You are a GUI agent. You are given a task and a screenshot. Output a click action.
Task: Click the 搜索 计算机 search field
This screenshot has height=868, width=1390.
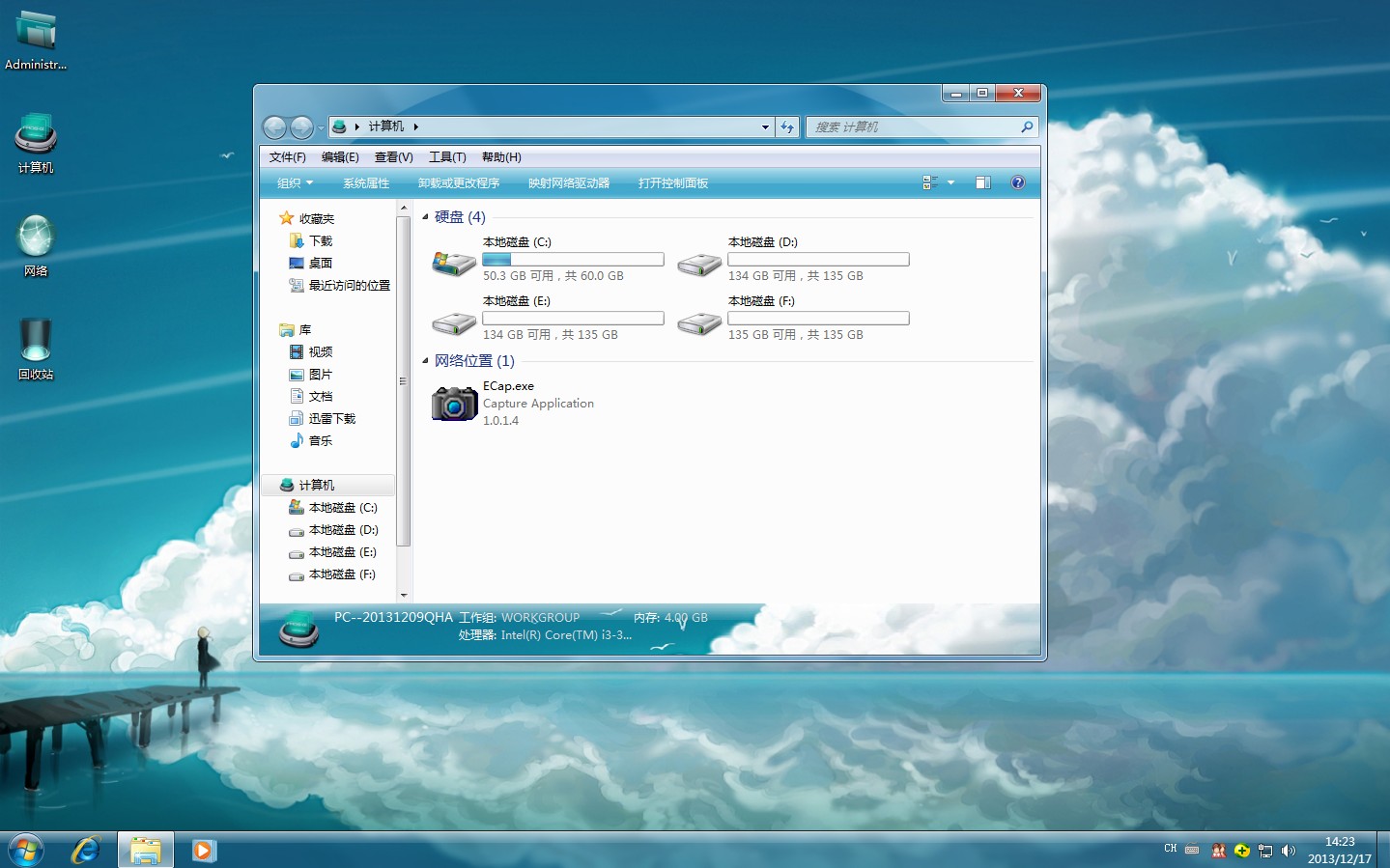click(913, 126)
